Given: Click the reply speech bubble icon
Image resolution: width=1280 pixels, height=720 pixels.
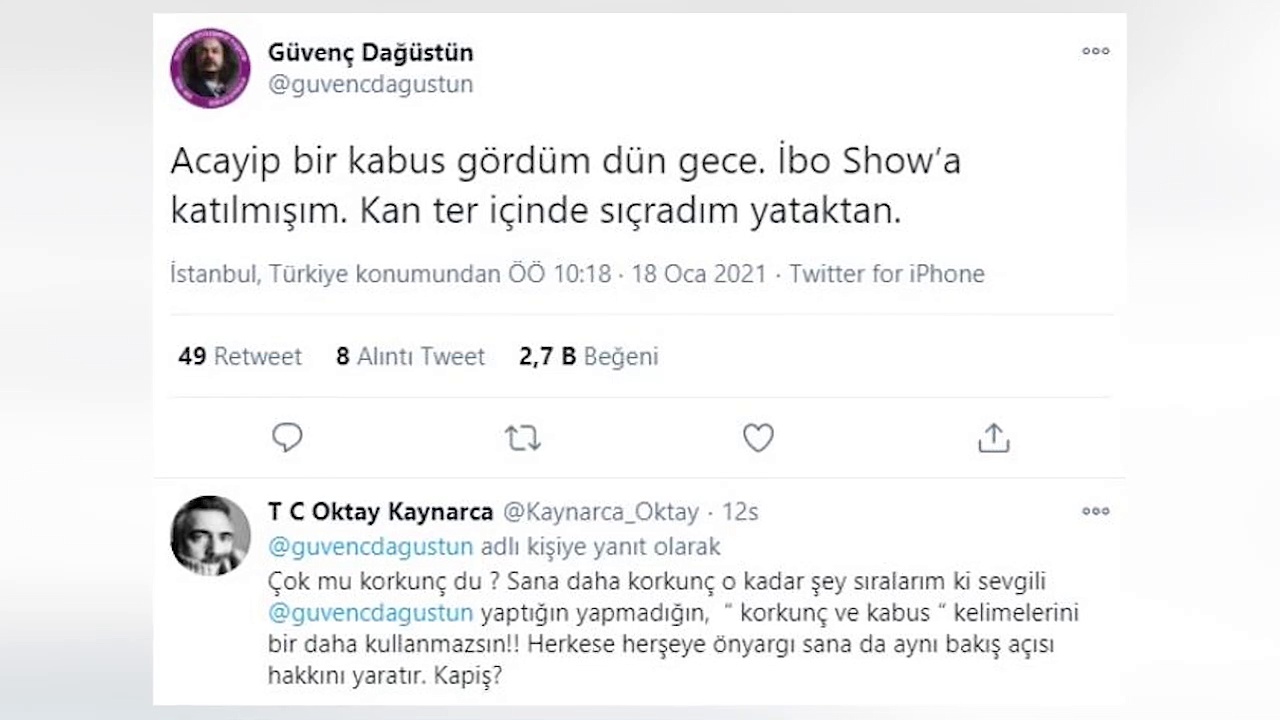Looking at the screenshot, I should [287, 438].
